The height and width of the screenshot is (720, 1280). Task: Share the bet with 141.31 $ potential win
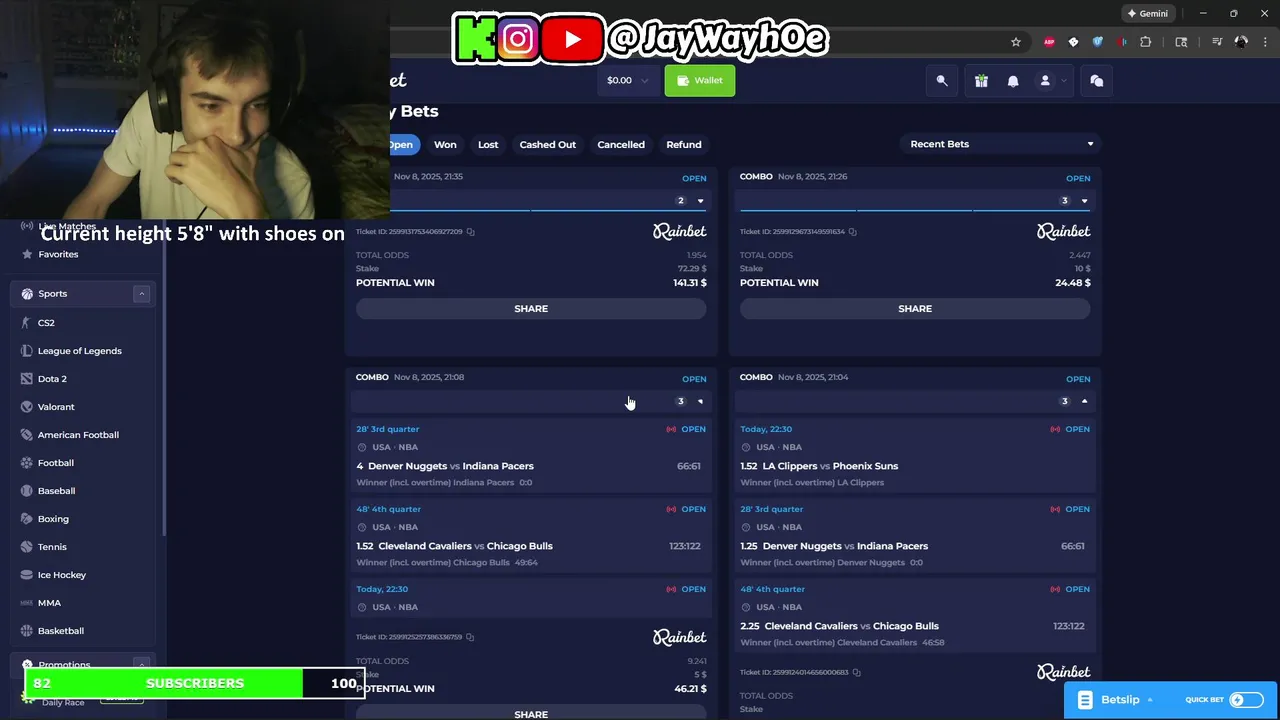click(531, 309)
